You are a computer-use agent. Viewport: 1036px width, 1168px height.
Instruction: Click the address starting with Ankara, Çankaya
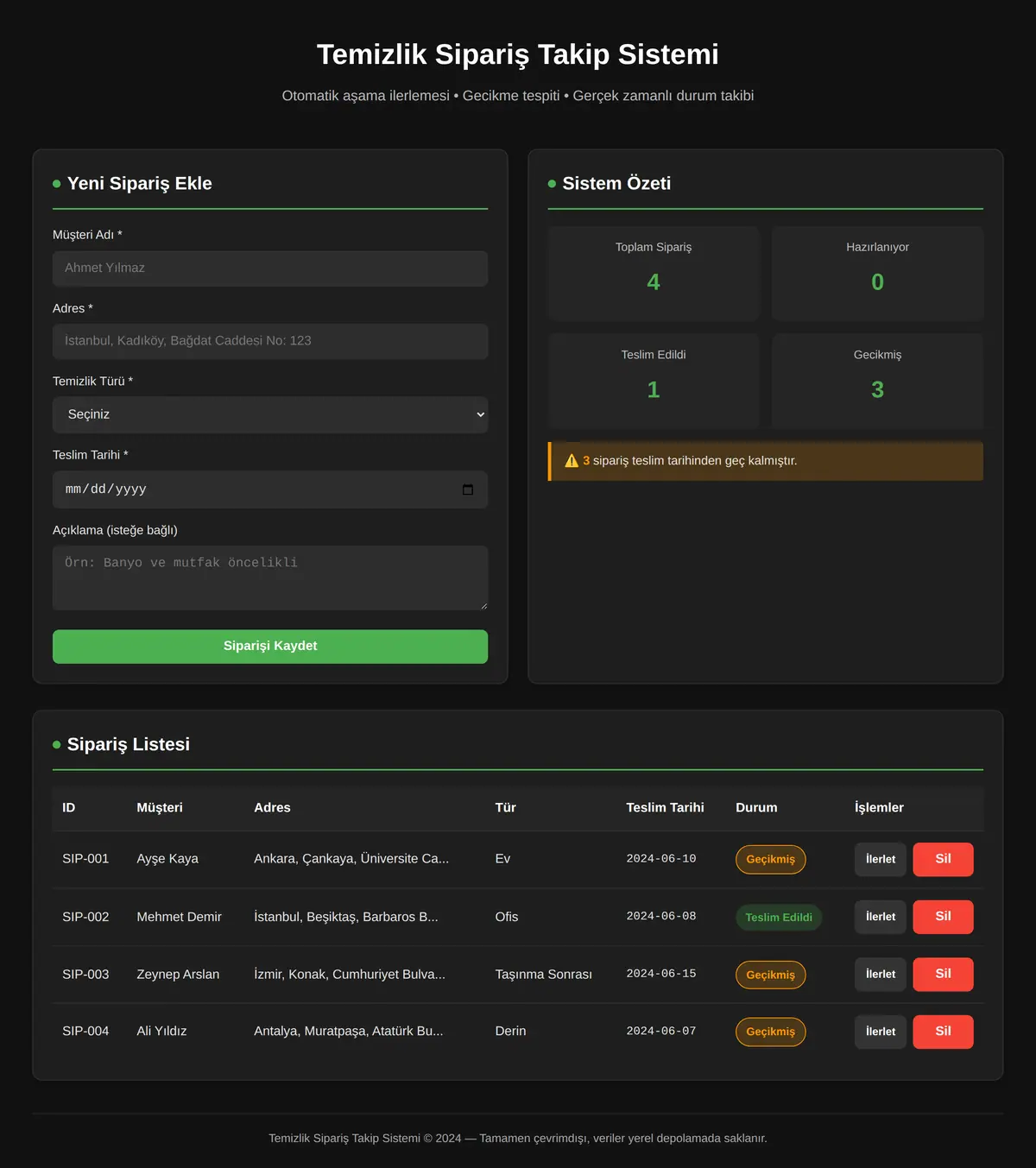click(351, 859)
